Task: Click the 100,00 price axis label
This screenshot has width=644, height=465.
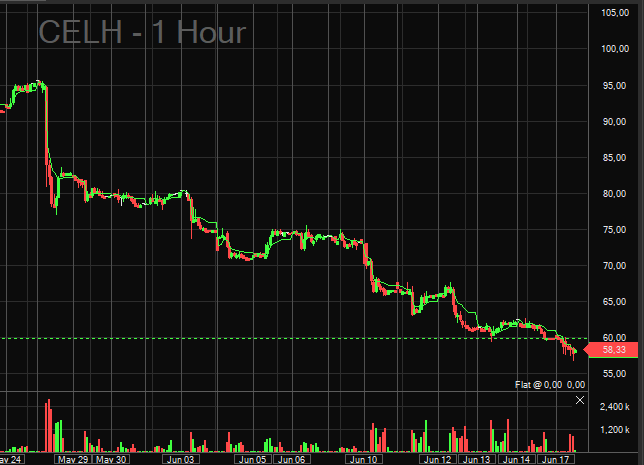Action: (x=615, y=49)
